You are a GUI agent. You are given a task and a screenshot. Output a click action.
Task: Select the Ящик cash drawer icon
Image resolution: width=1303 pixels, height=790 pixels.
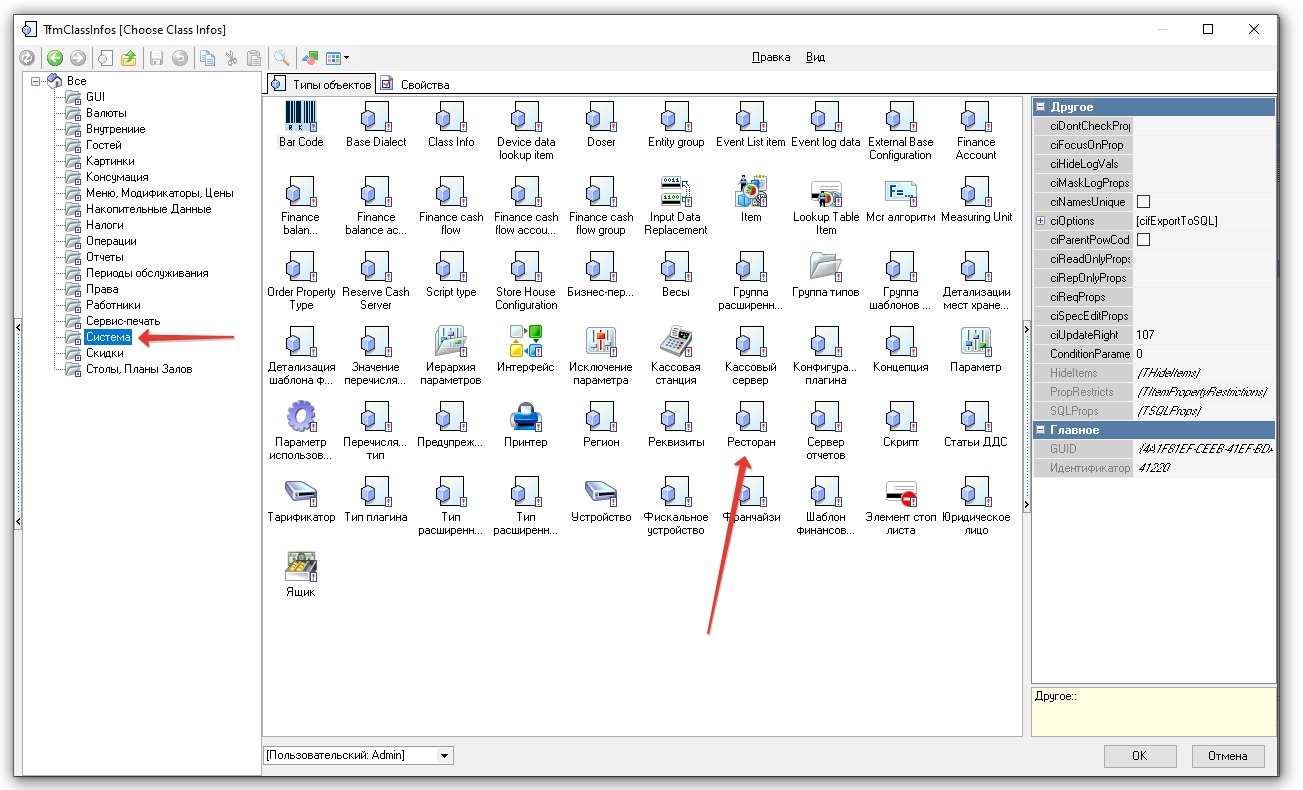300,574
